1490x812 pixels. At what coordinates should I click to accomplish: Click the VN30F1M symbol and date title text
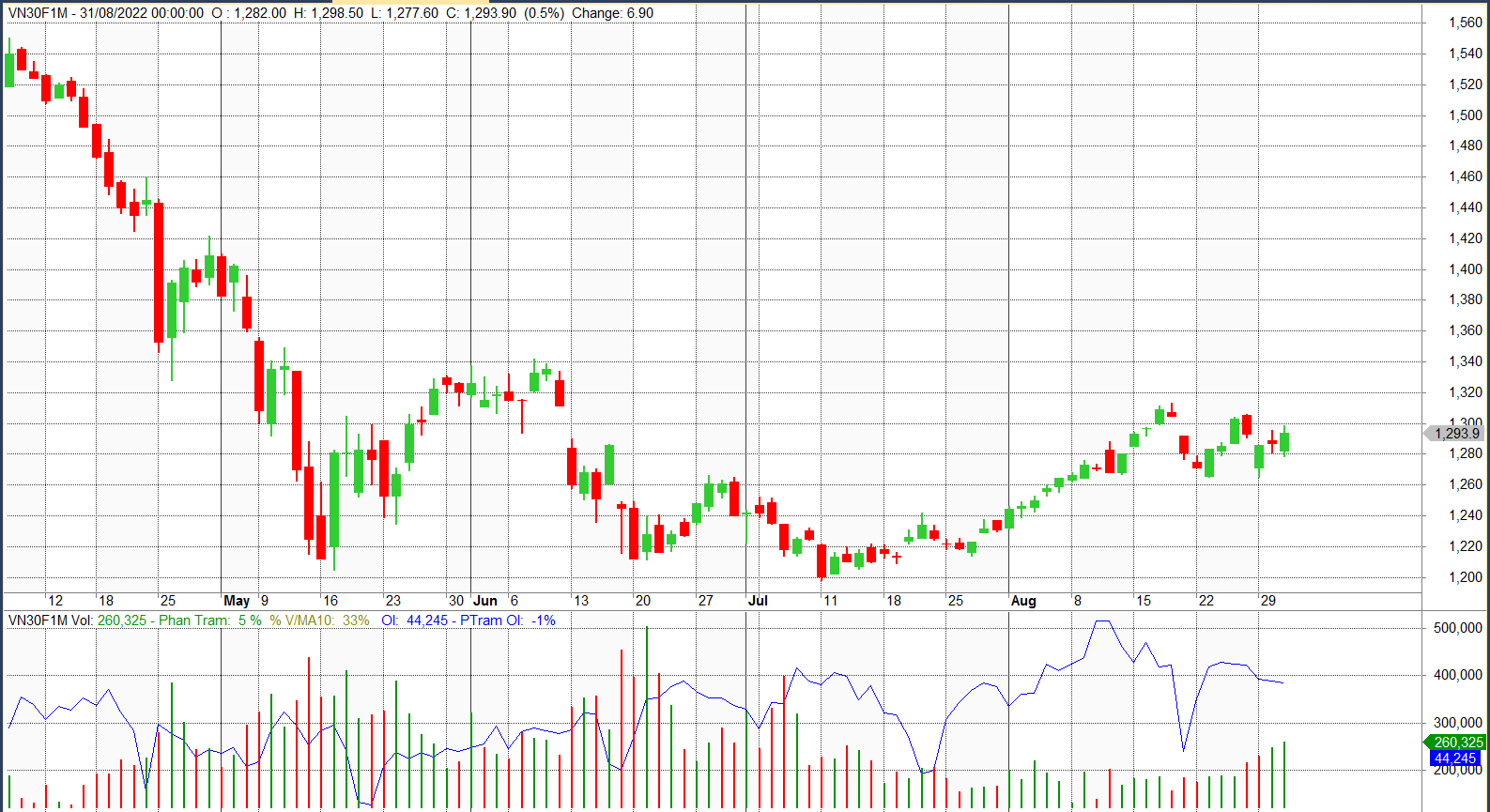(106, 13)
